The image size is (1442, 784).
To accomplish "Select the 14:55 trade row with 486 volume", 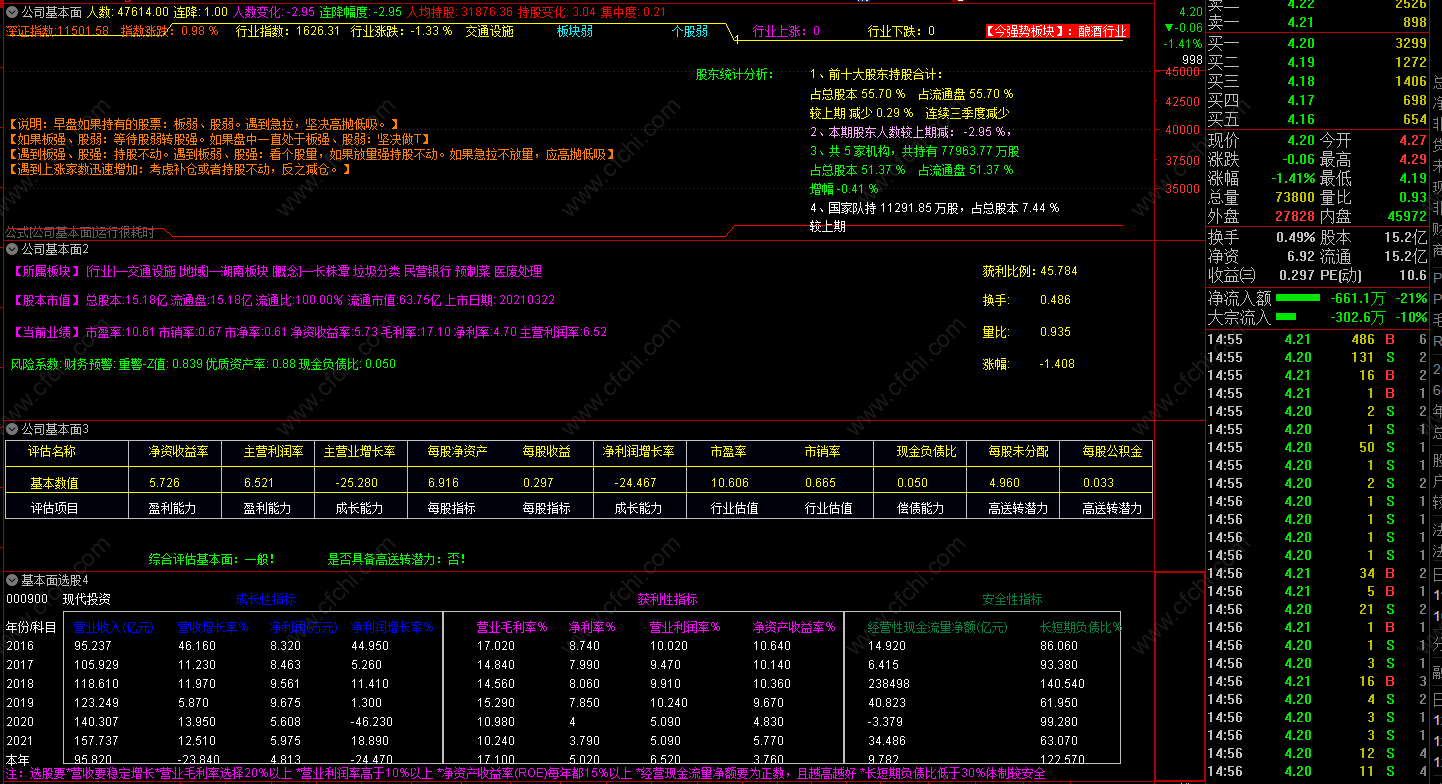I will 1318,340.
